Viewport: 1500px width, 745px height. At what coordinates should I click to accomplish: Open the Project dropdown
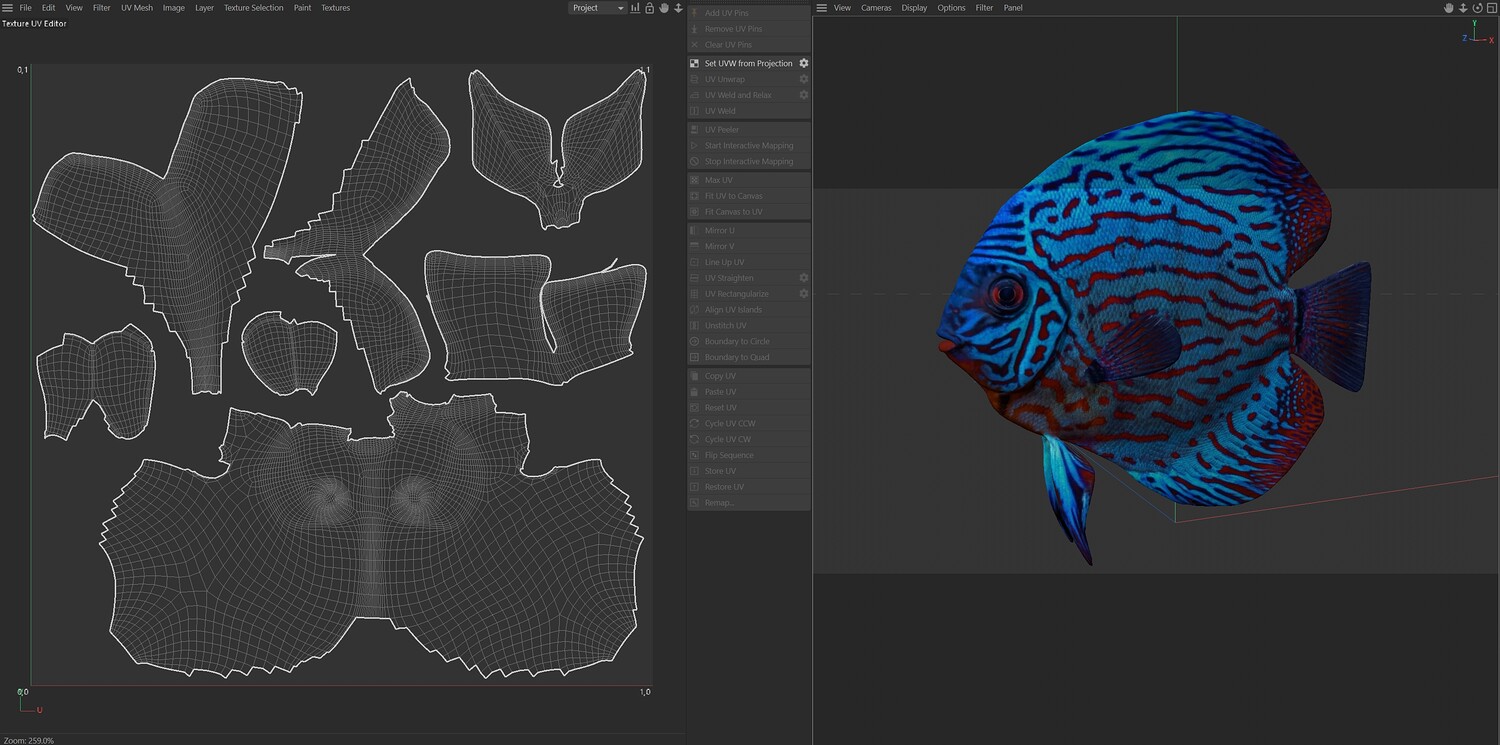597,8
